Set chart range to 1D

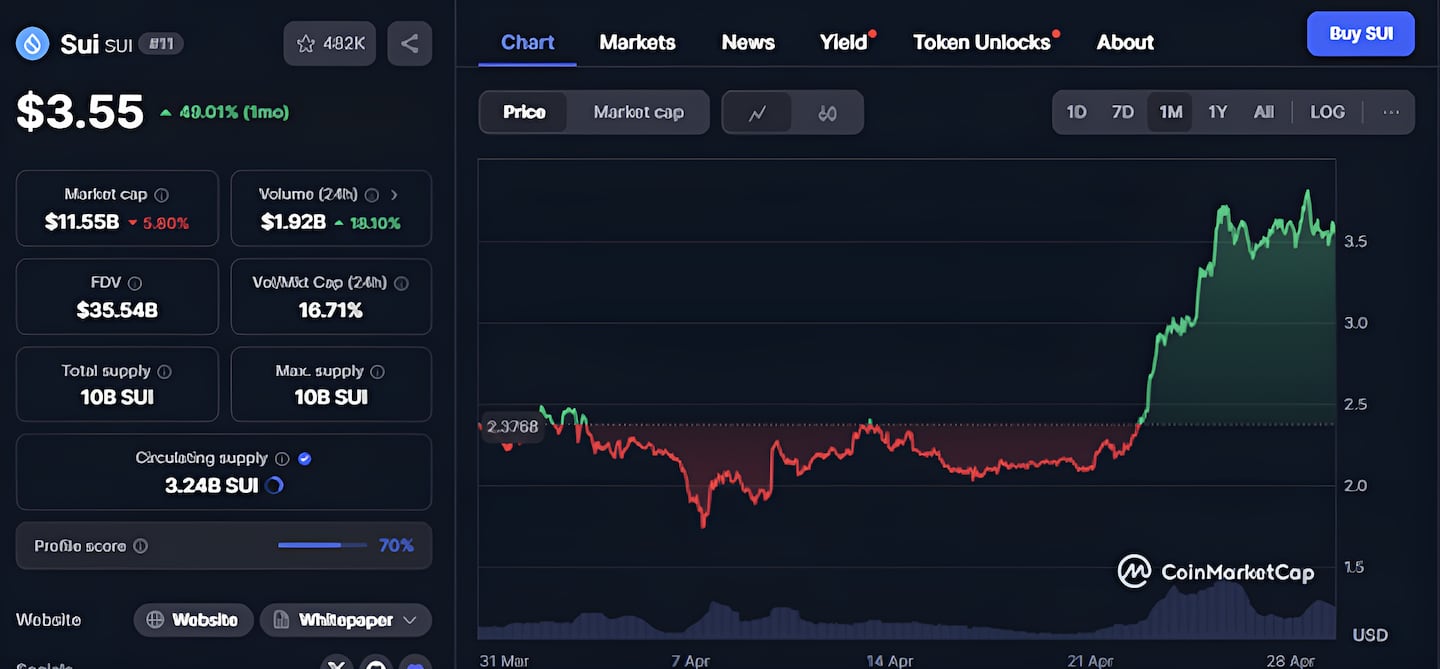[1077, 112]
